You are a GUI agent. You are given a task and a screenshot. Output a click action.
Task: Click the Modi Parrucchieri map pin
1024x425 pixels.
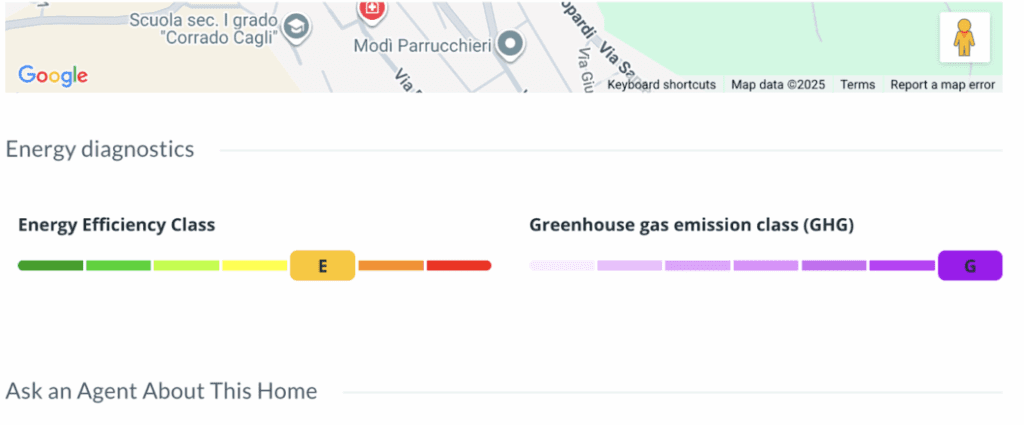(511, 44)
